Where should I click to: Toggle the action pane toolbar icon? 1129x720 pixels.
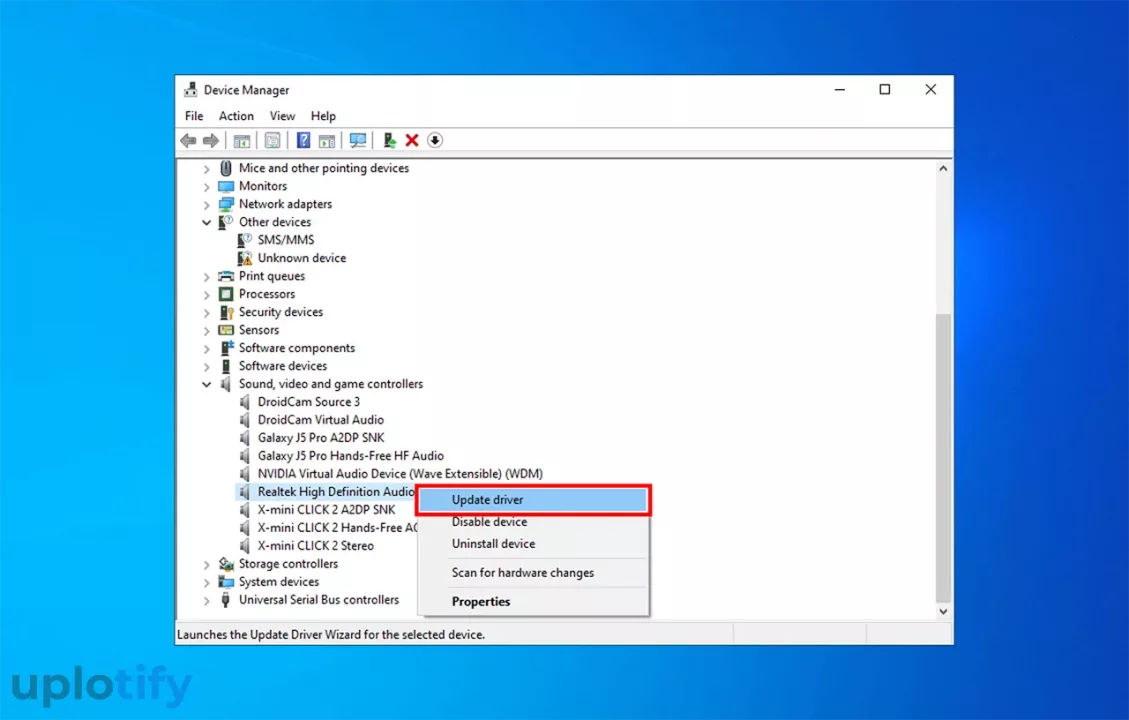point(327,140)
